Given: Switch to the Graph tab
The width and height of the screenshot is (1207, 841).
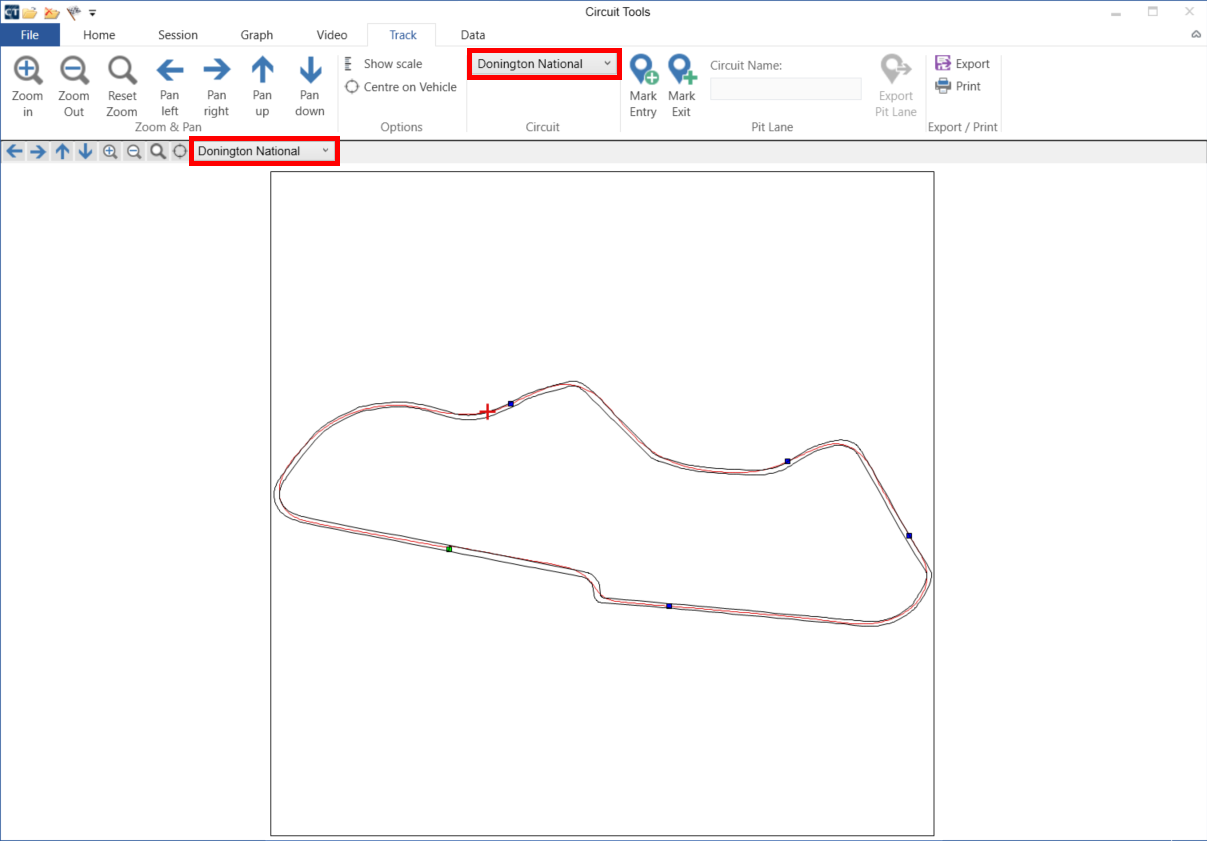Looking at the screenshot, I should 257,35.
